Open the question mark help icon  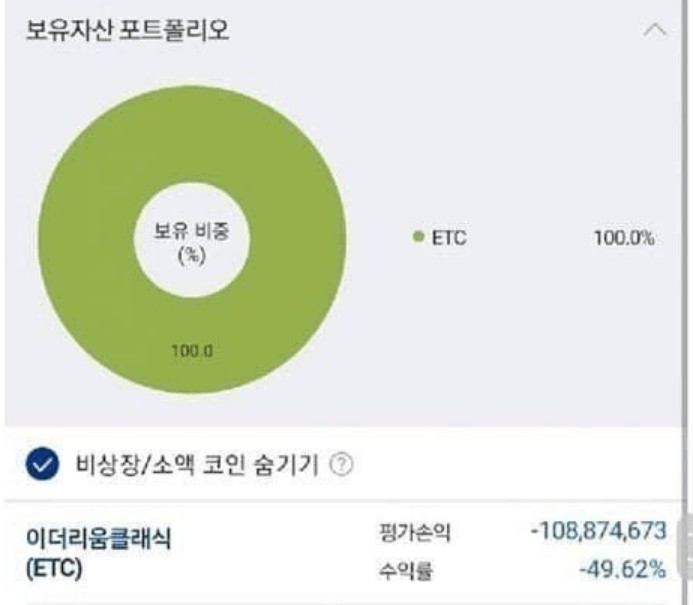(342, 464)
